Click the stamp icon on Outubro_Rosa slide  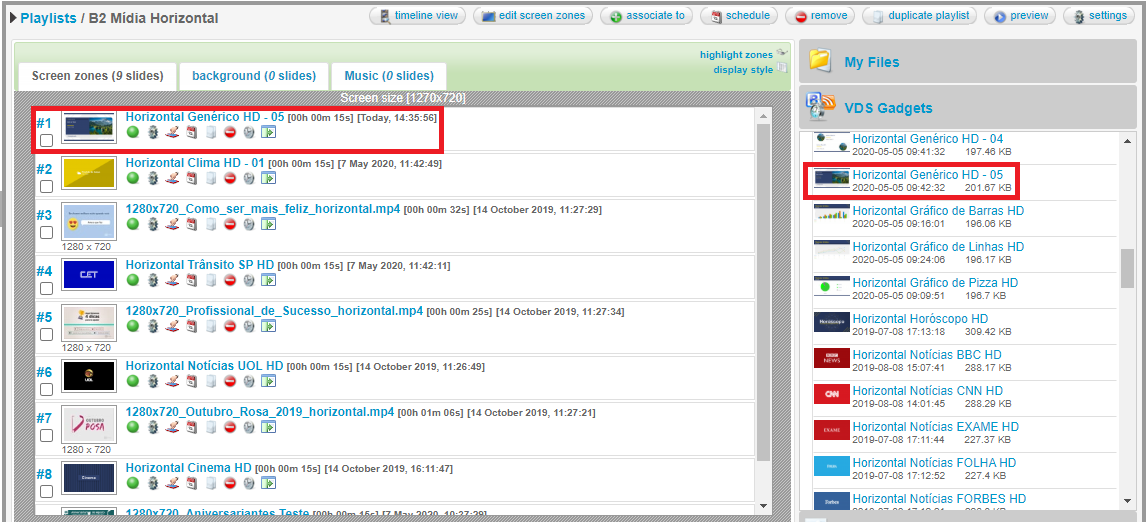(172, 426)
